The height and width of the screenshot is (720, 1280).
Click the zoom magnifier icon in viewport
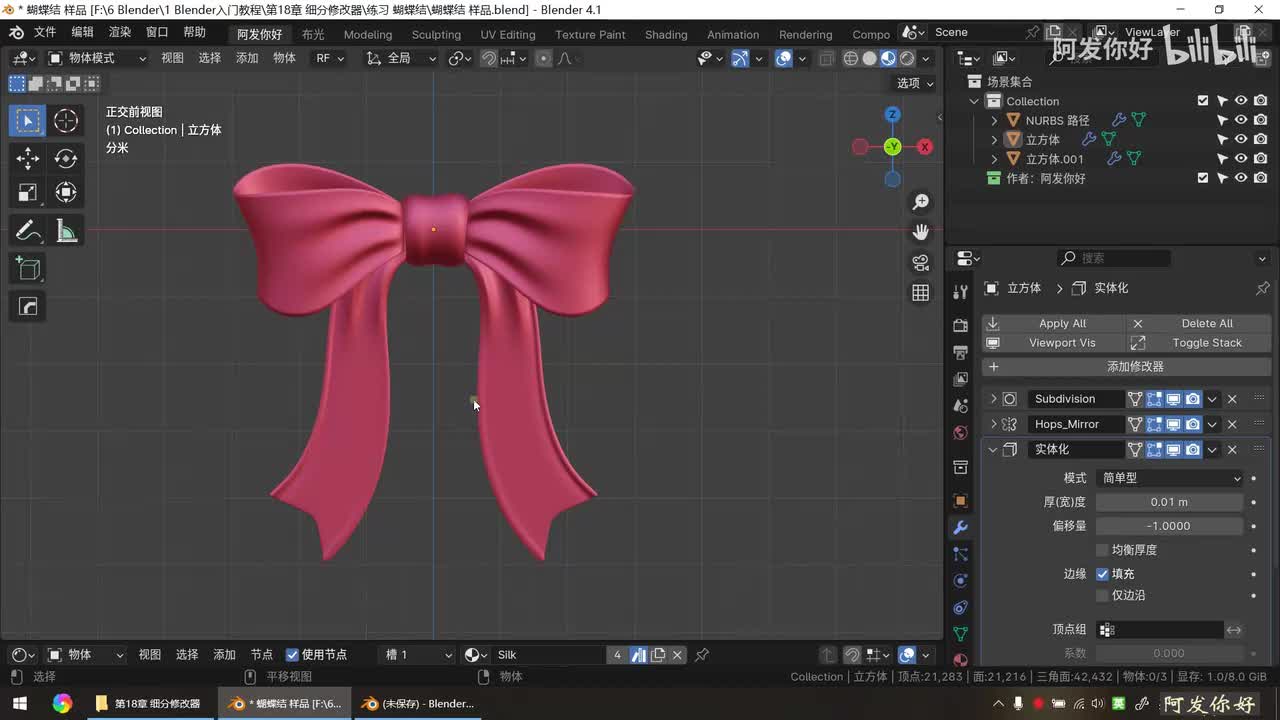(920, 202)
